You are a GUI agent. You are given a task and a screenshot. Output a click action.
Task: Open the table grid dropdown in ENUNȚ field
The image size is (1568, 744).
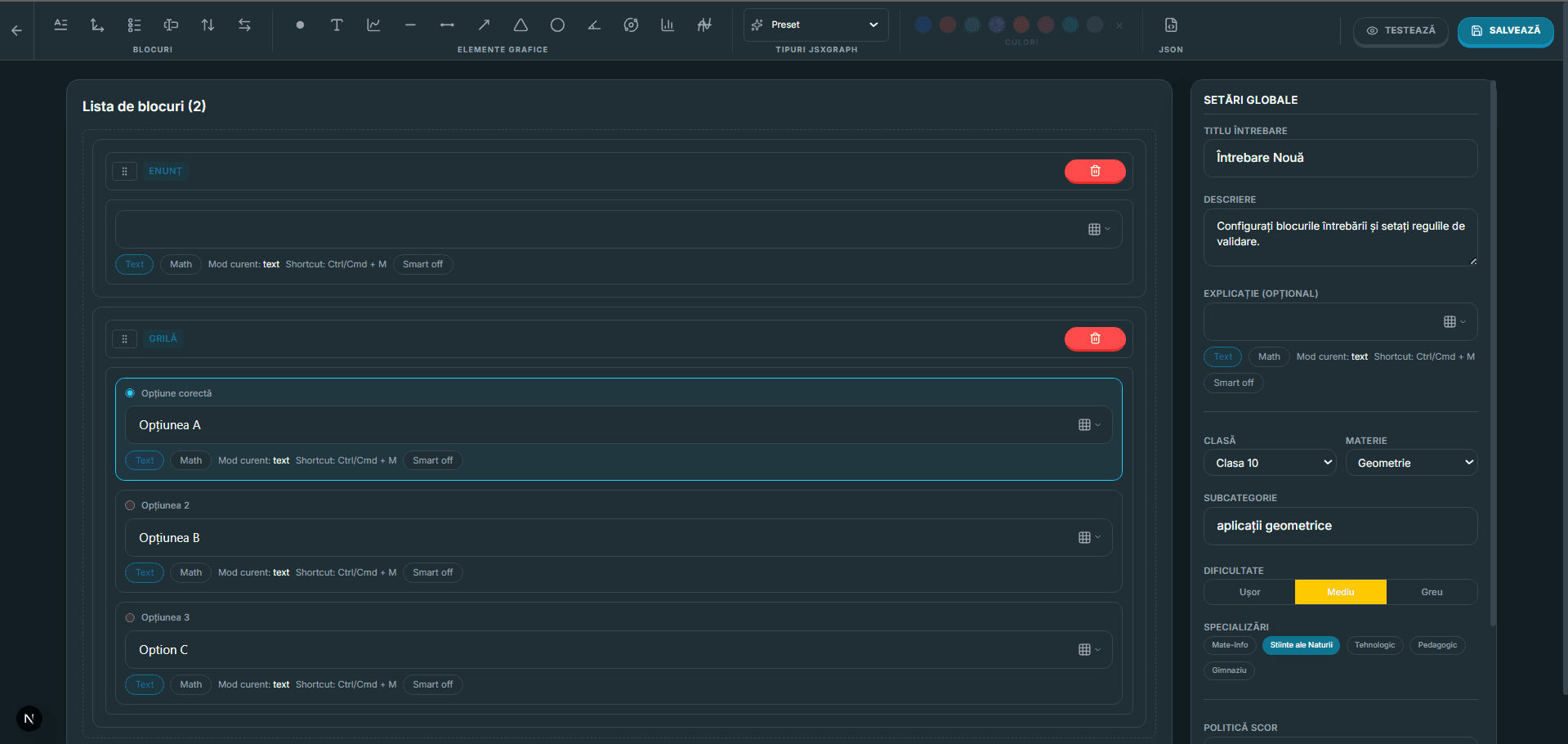[1099, 229]
